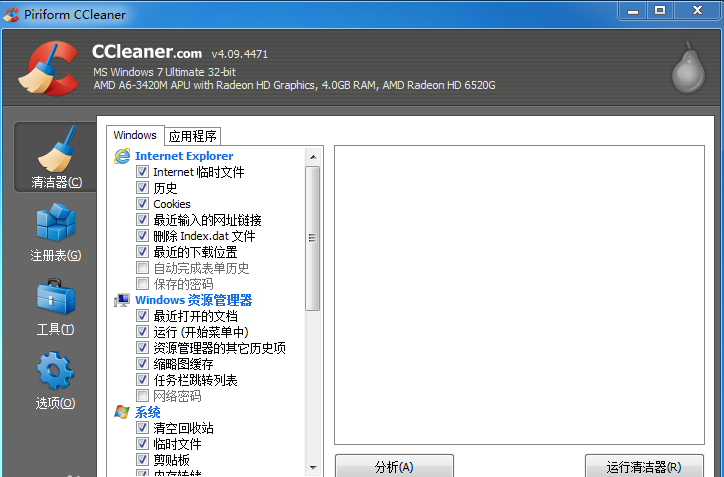The width and height of the screenshot is (724, 477).
Task: Click the Windows 资源管理器 computer icon
Action: click(x=122, y=301)
